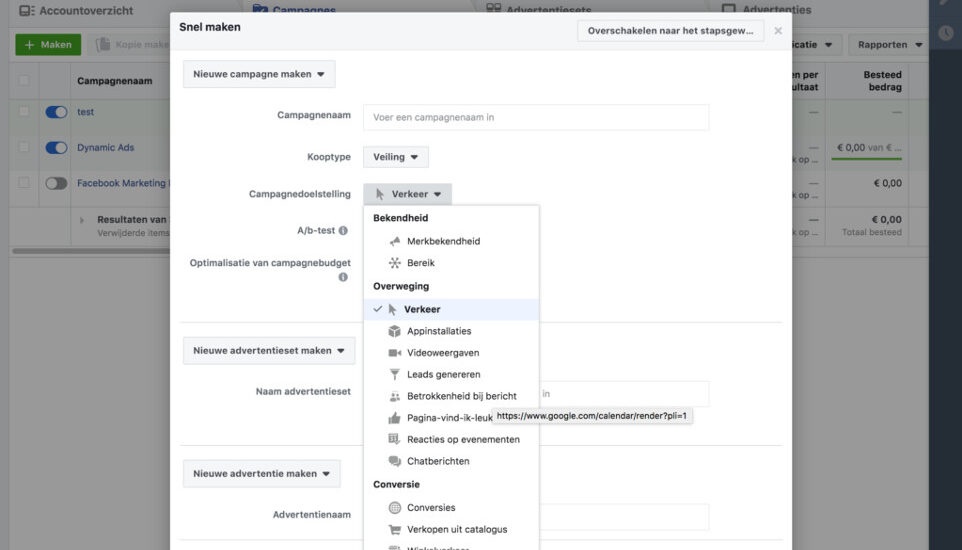Screen dimensions: 962x550
Task: Click the Accountoverzicht tab
Action: pyautogui.click(x=77, y=10)
